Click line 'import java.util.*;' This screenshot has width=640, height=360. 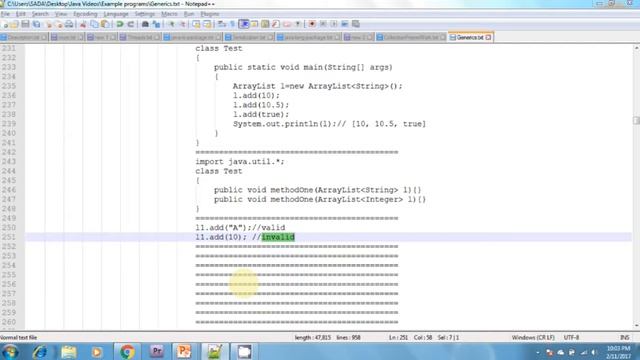point(240,162)
